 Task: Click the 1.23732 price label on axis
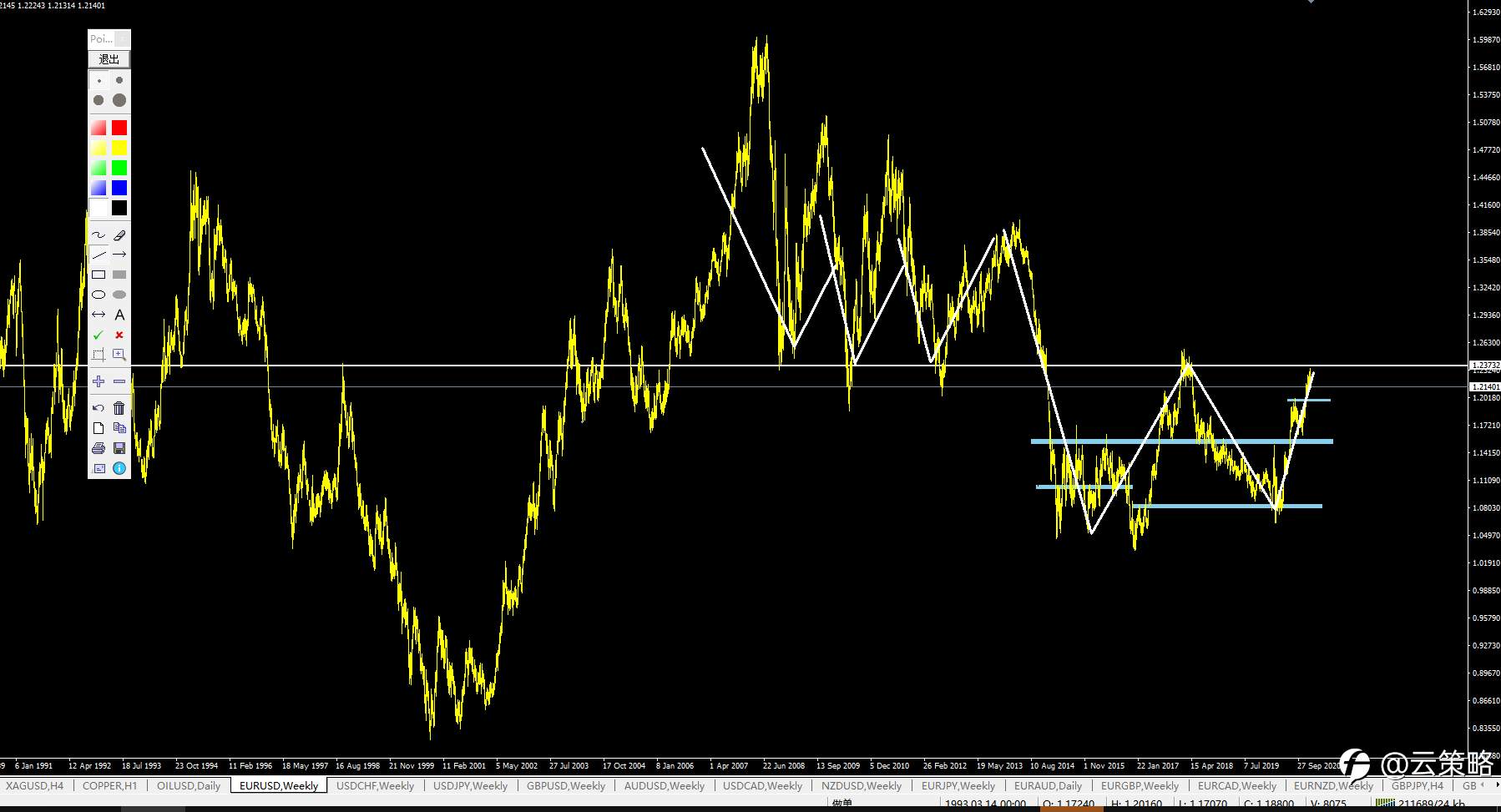point(1485,366)
